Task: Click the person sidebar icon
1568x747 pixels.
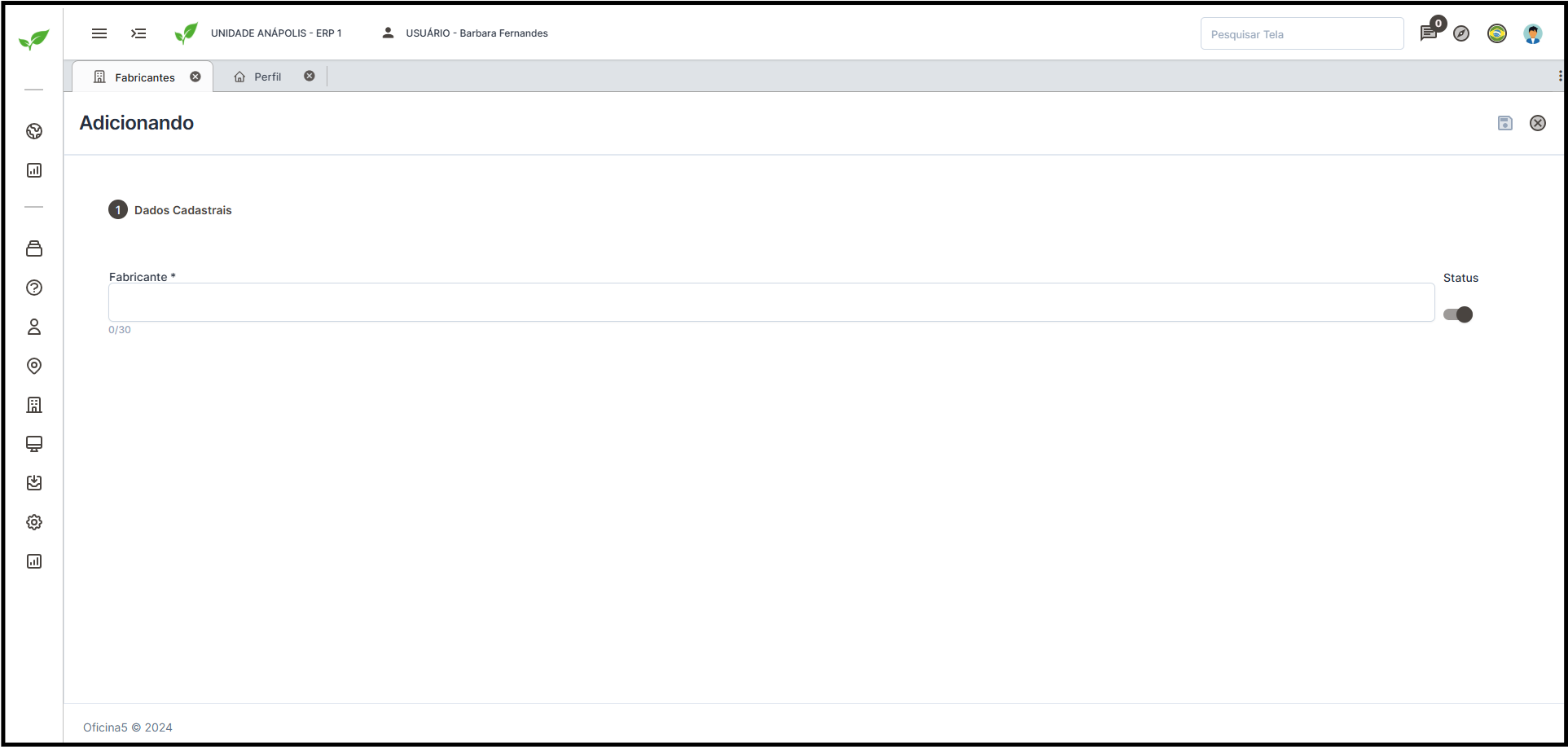Action: (34, 327)
